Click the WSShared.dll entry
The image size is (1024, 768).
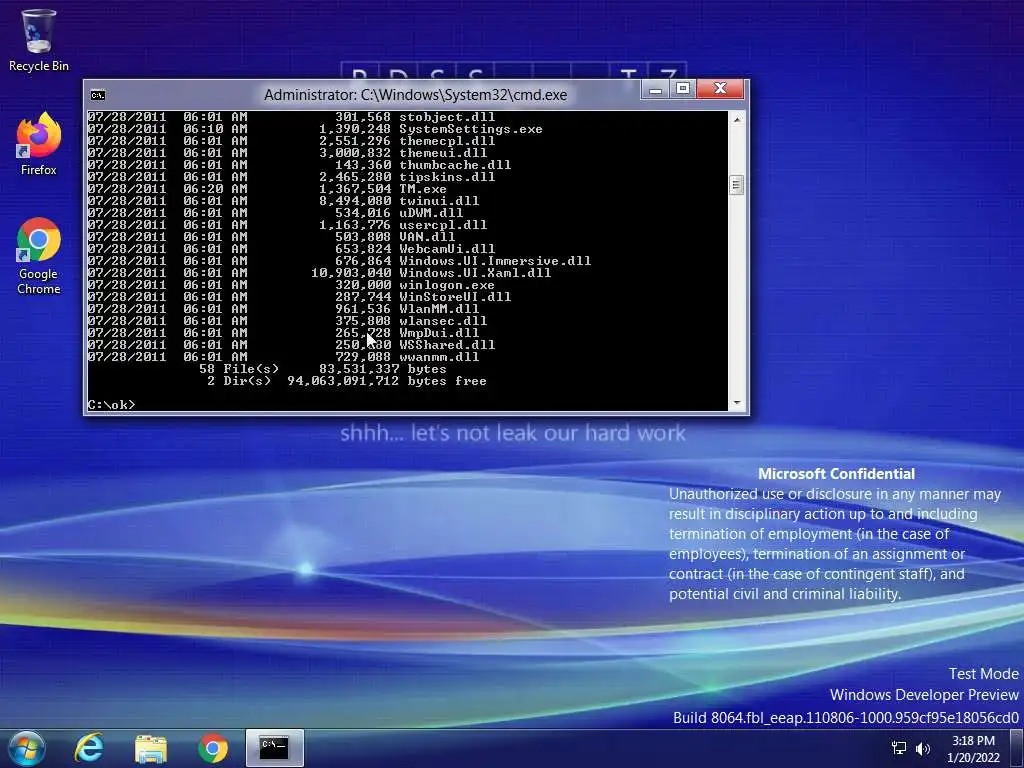click(x=447, y=345)
